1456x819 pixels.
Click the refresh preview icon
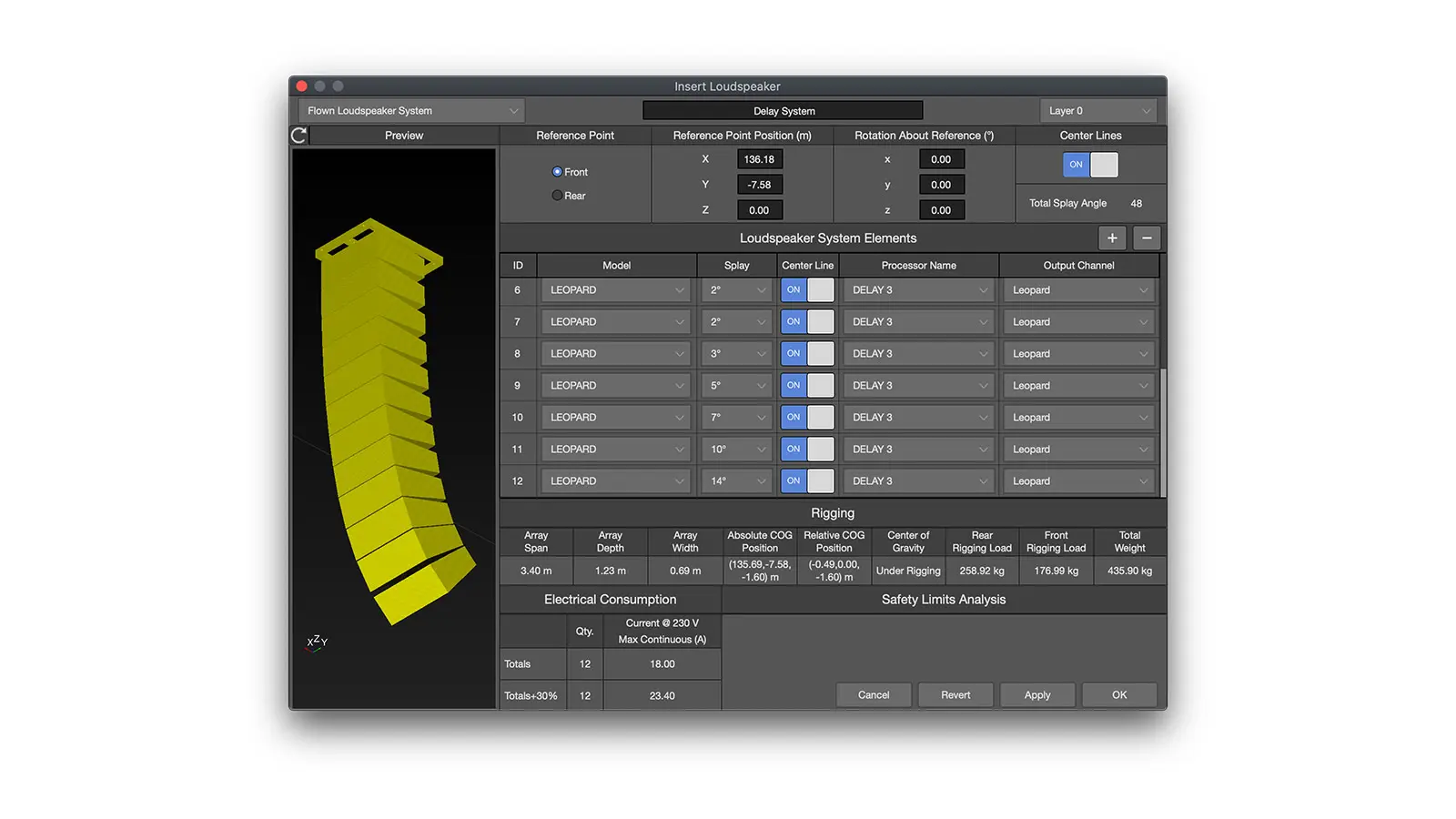click(x=298, y=136)
